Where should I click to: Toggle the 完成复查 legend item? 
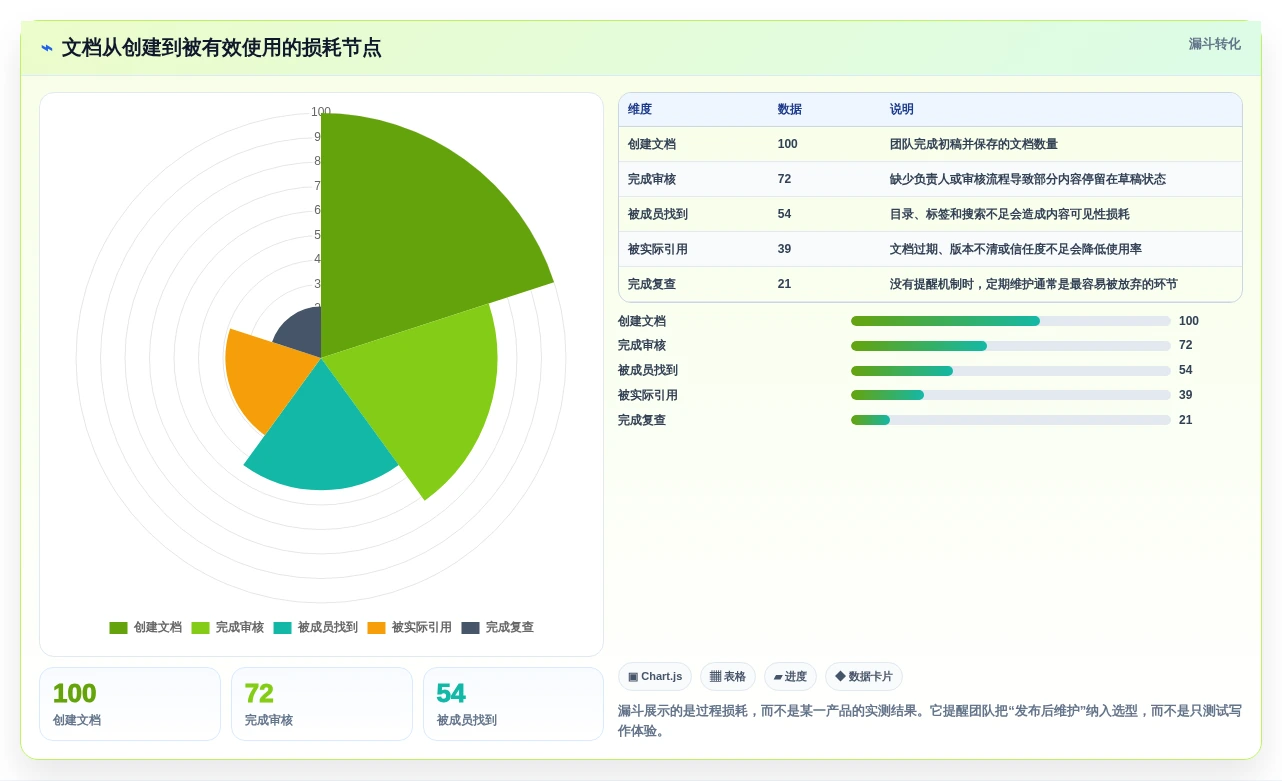[498, 628]
